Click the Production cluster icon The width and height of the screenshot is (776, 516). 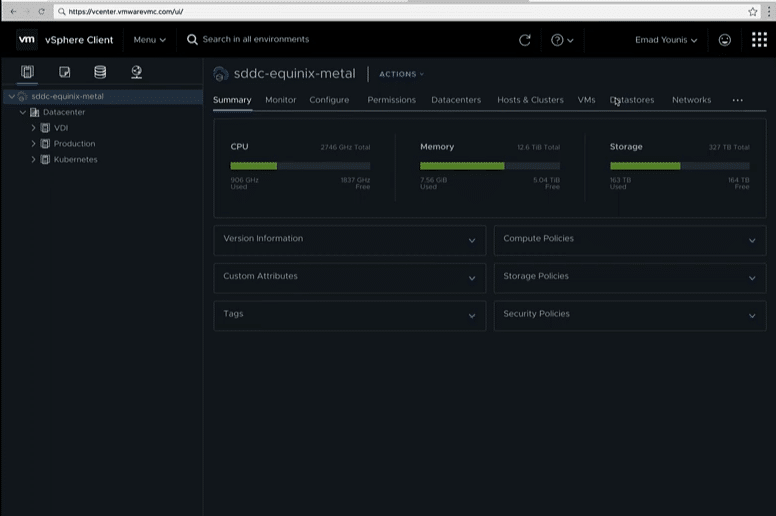coord(45,144)
